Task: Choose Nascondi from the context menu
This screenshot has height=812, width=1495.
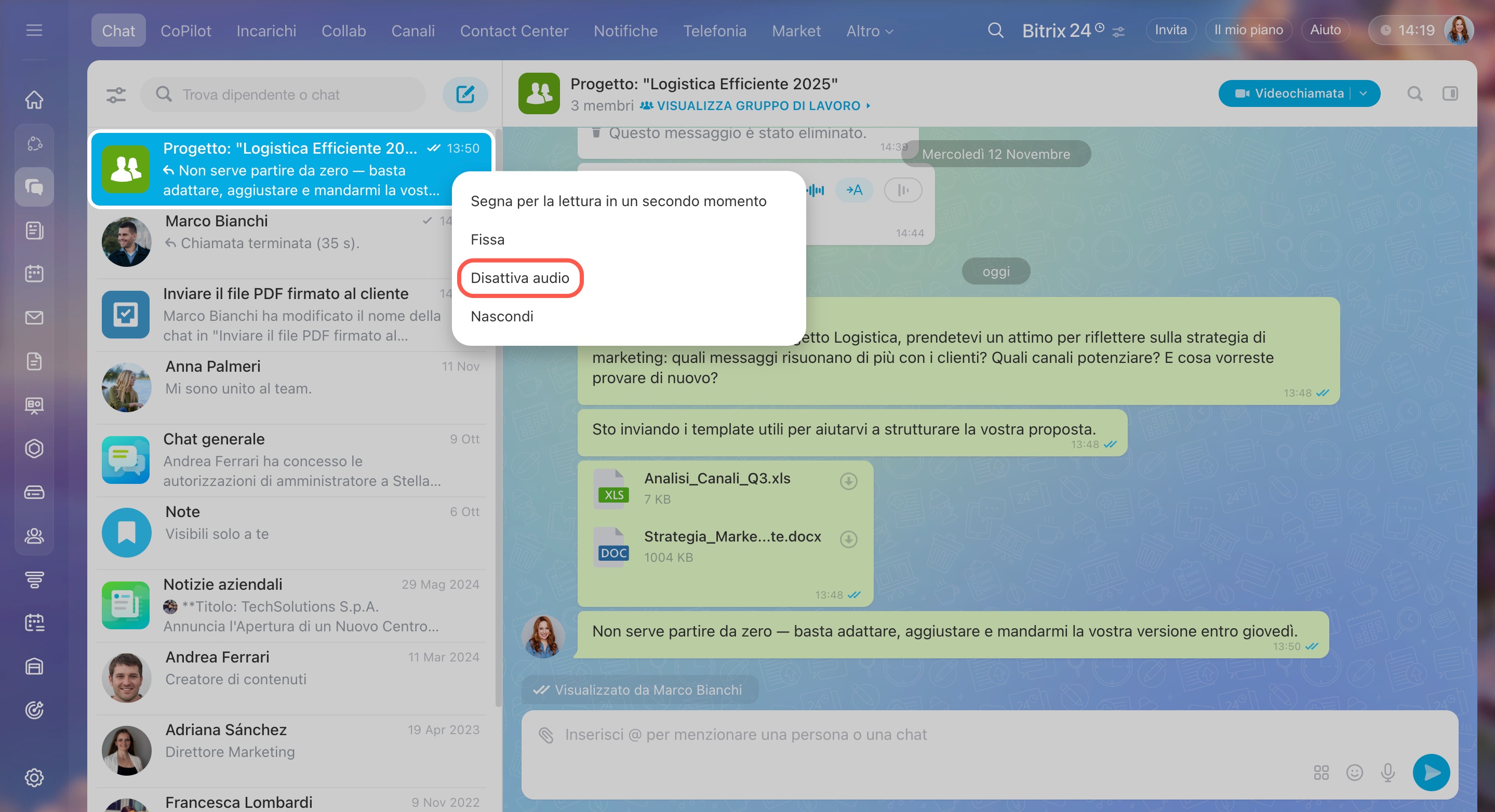Action: 501,316
